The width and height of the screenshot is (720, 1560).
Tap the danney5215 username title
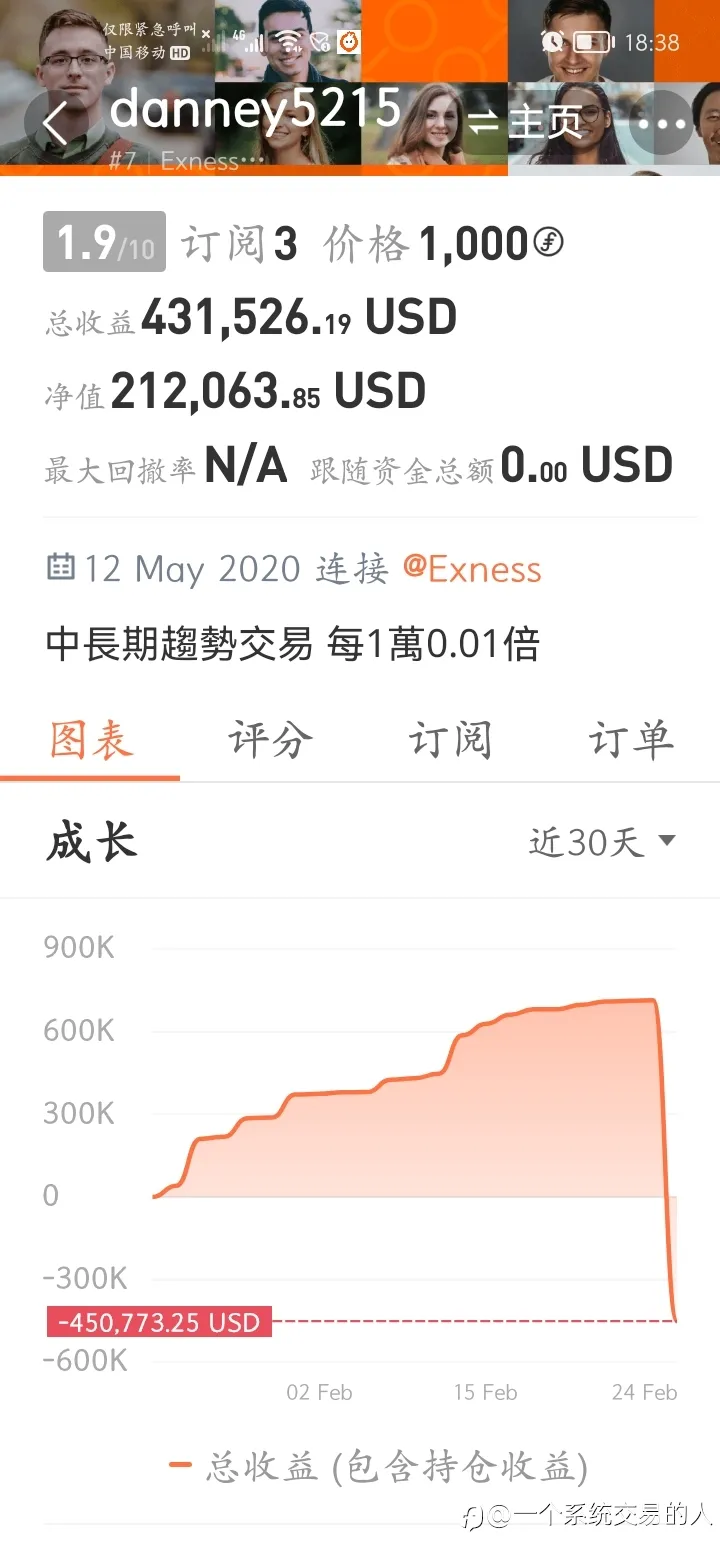tap(255, 108)
